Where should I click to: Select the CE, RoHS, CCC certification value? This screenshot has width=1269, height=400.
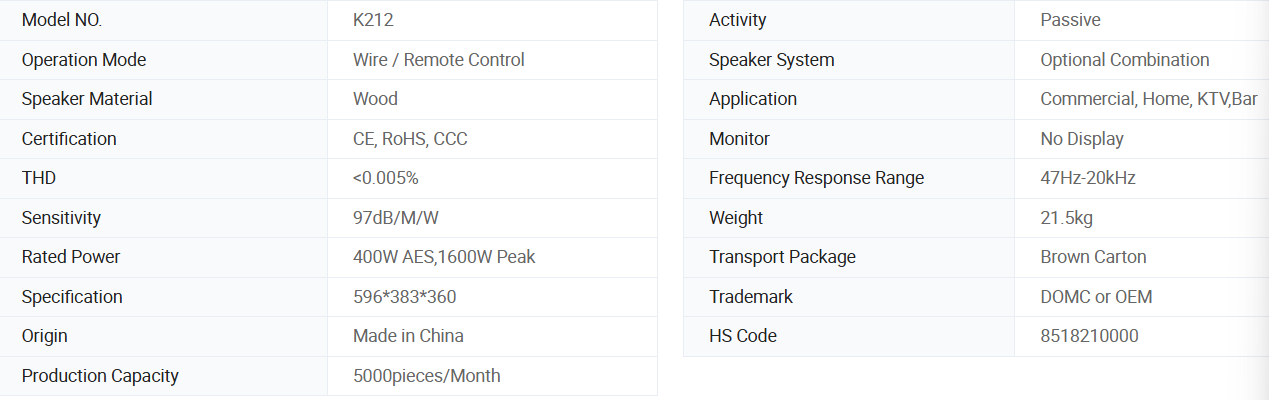(x=410, y=139)
